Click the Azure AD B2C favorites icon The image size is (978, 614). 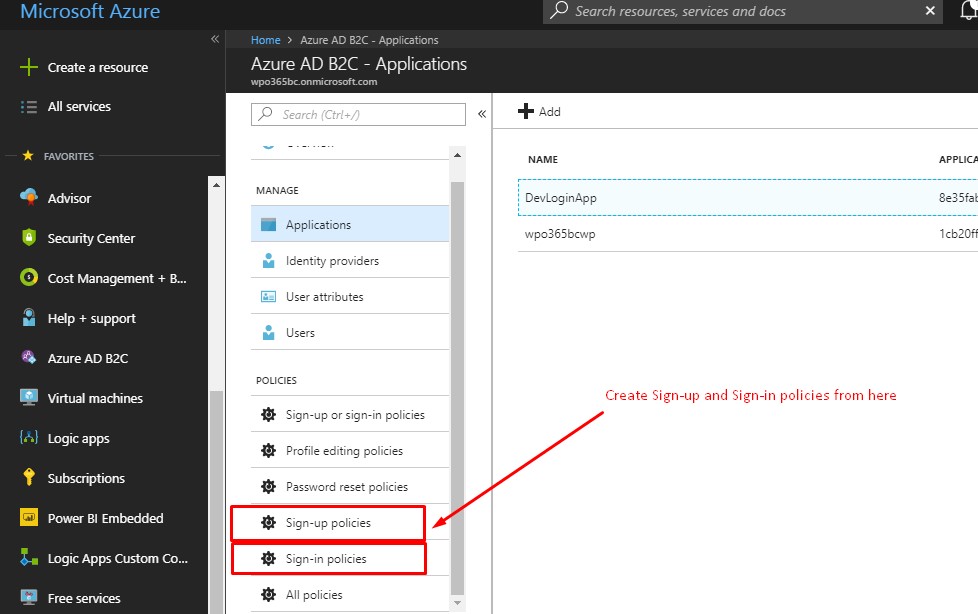click(x=29, y=358)
